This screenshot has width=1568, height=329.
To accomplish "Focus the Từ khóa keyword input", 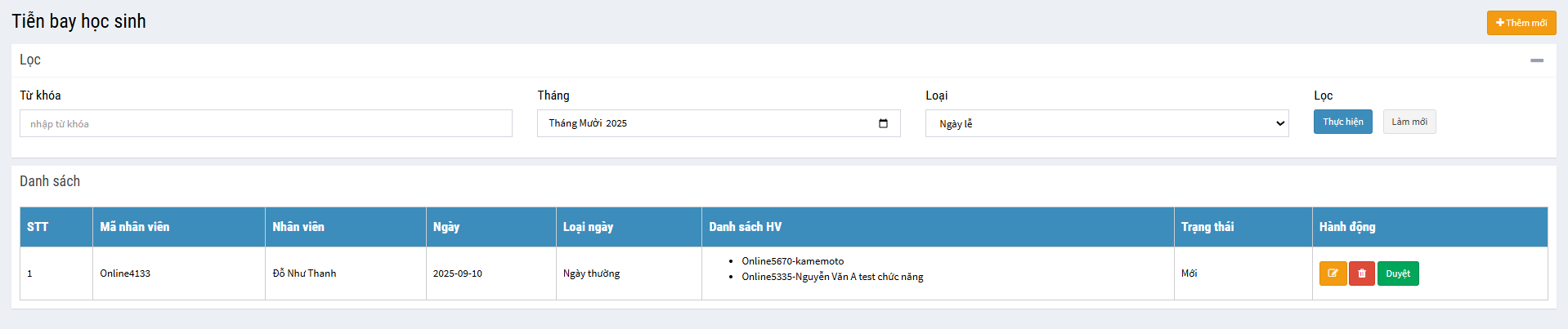I will (x=266, y=124).
